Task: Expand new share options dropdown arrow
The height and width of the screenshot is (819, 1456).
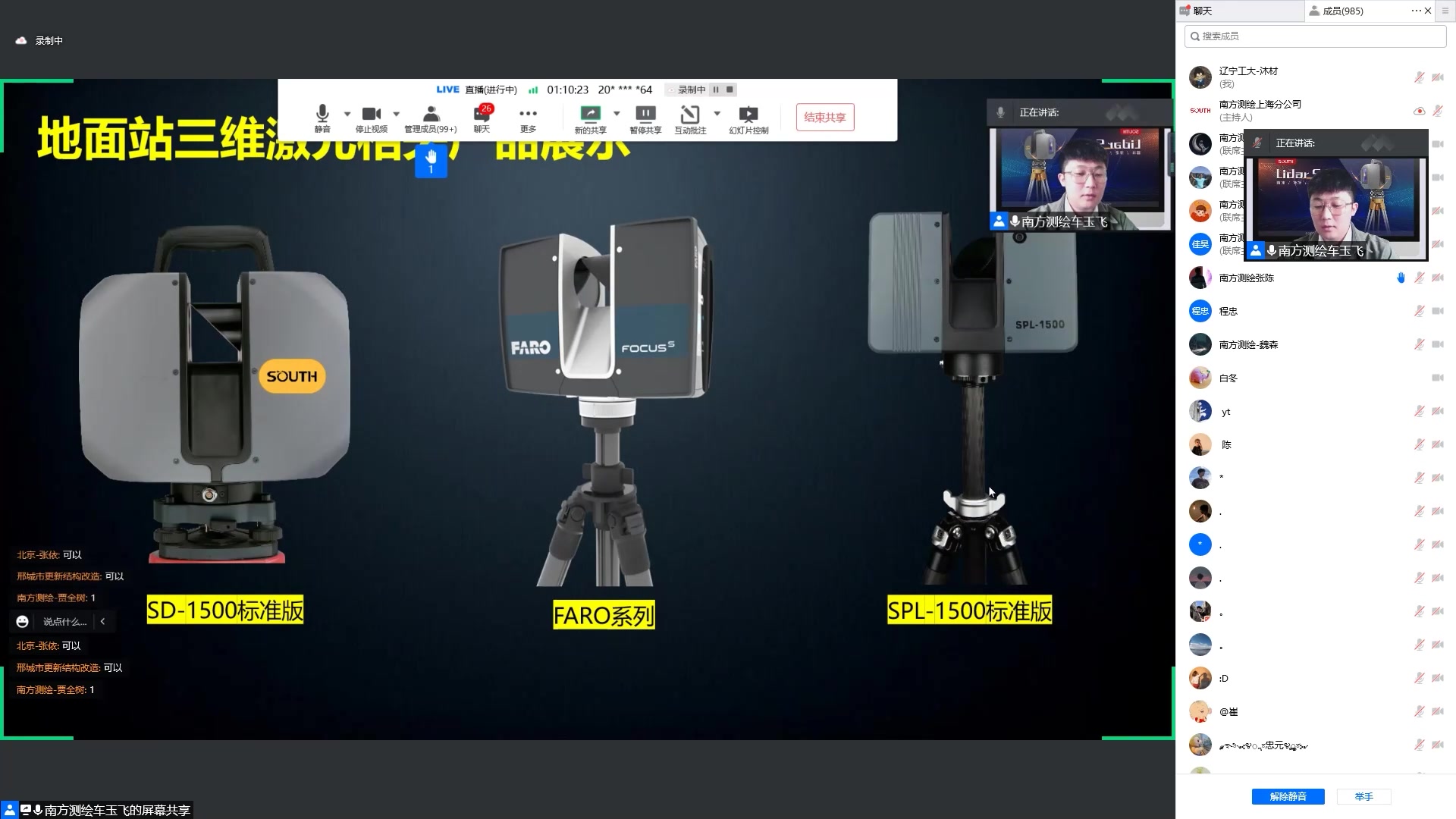Action: [x=617, y=114]
